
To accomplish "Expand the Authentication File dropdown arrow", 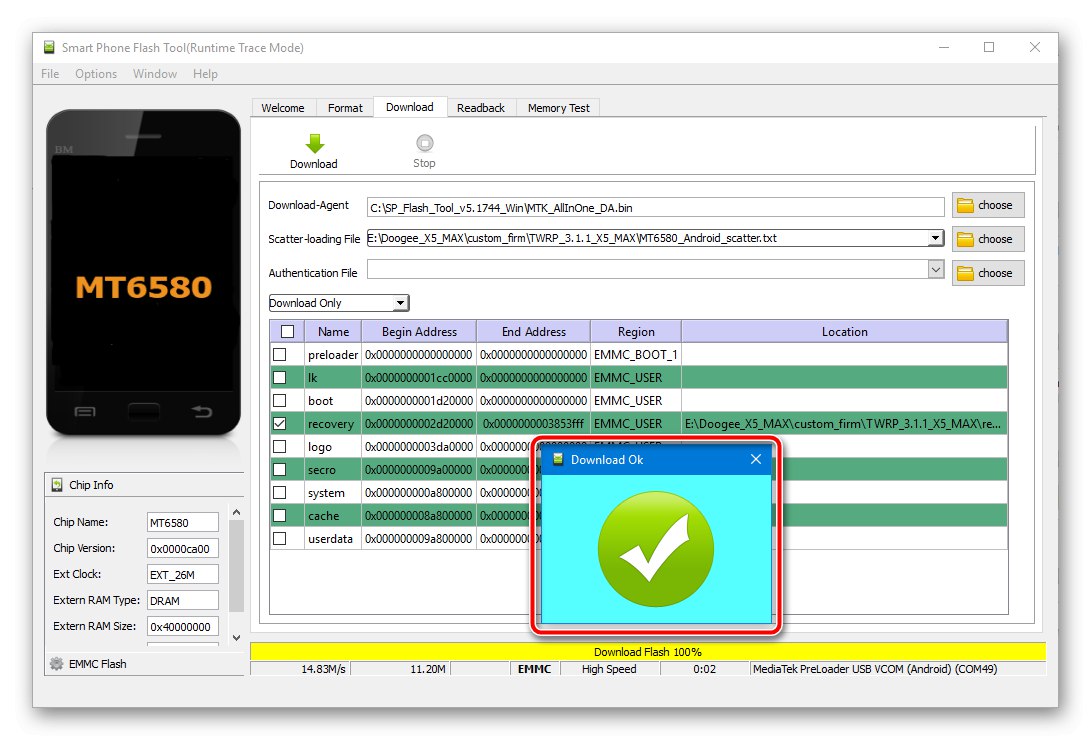I will (x=937, y=268).
